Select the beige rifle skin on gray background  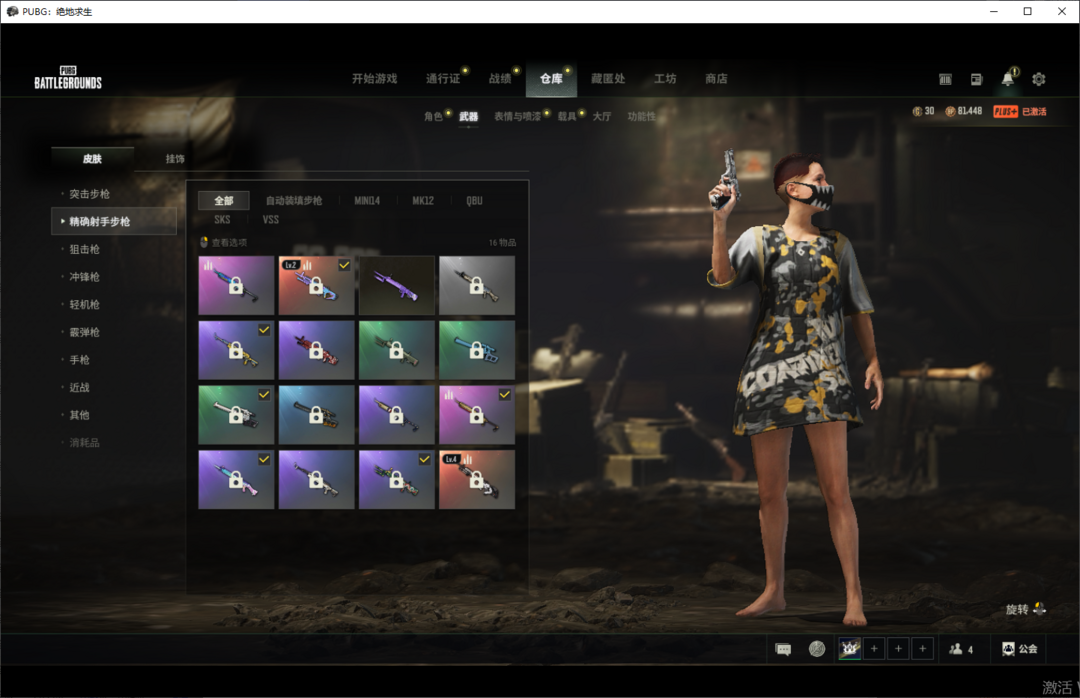(x=477, y=285)
